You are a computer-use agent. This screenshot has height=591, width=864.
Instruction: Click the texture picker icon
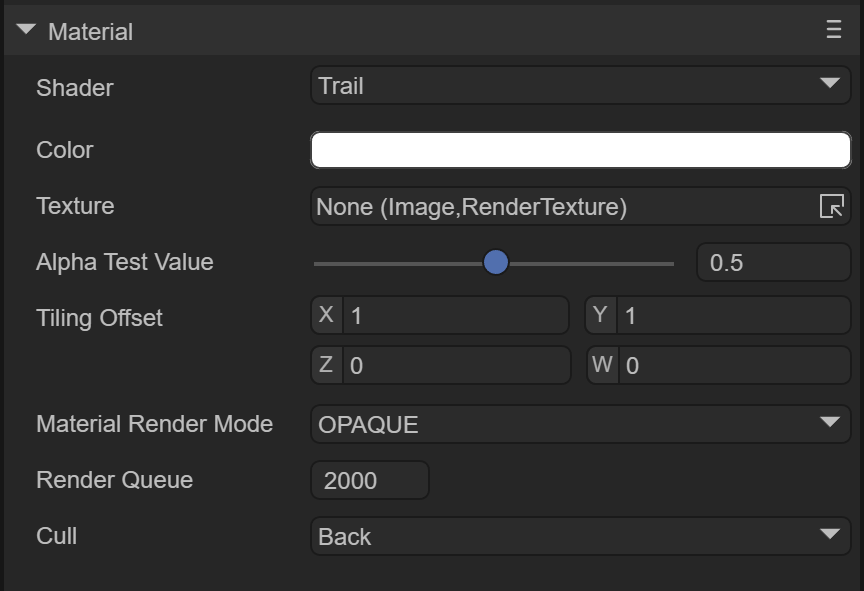(831, 207)
